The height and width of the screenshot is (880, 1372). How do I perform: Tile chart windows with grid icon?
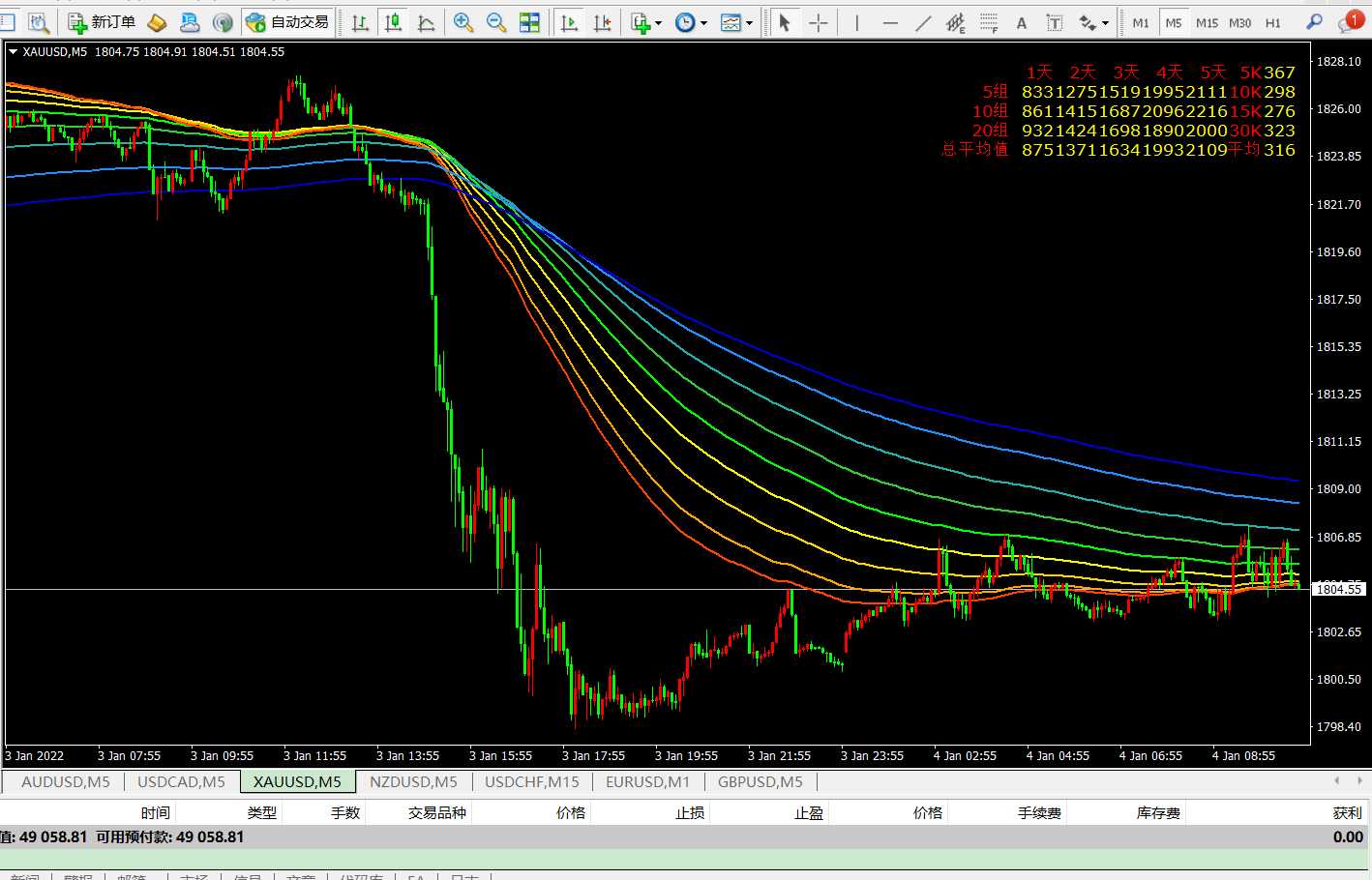pos(529,22)
